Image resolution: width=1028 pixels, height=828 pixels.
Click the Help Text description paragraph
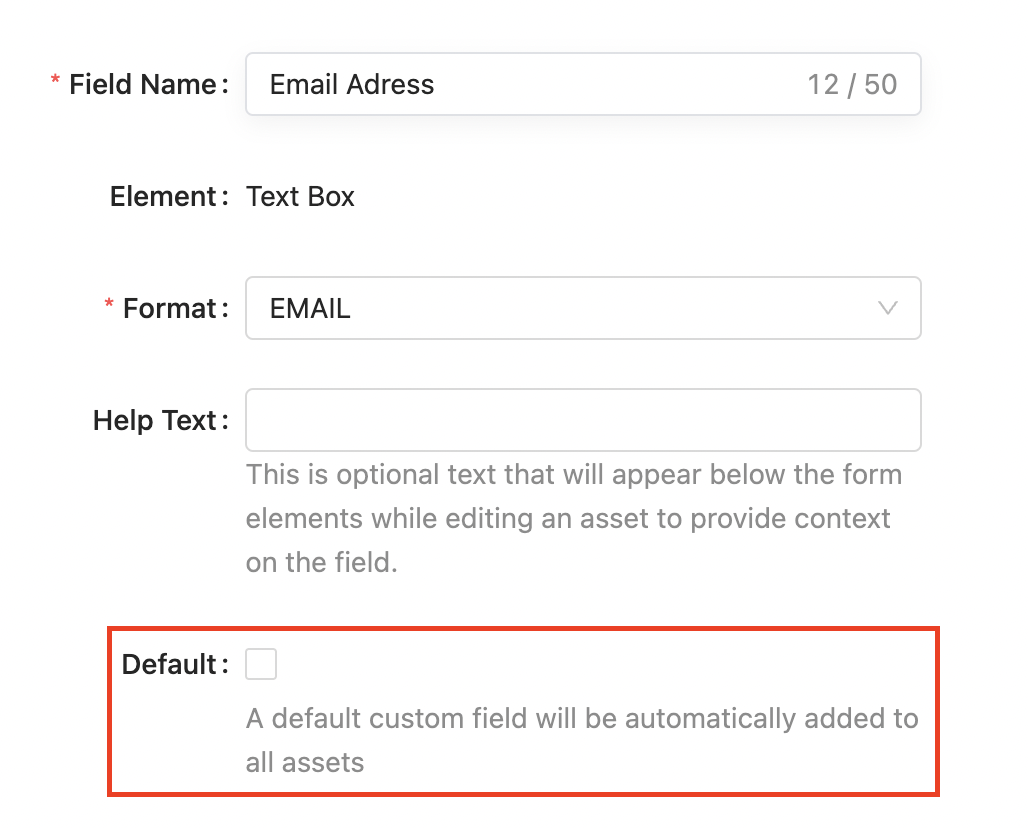coord(574,518)
